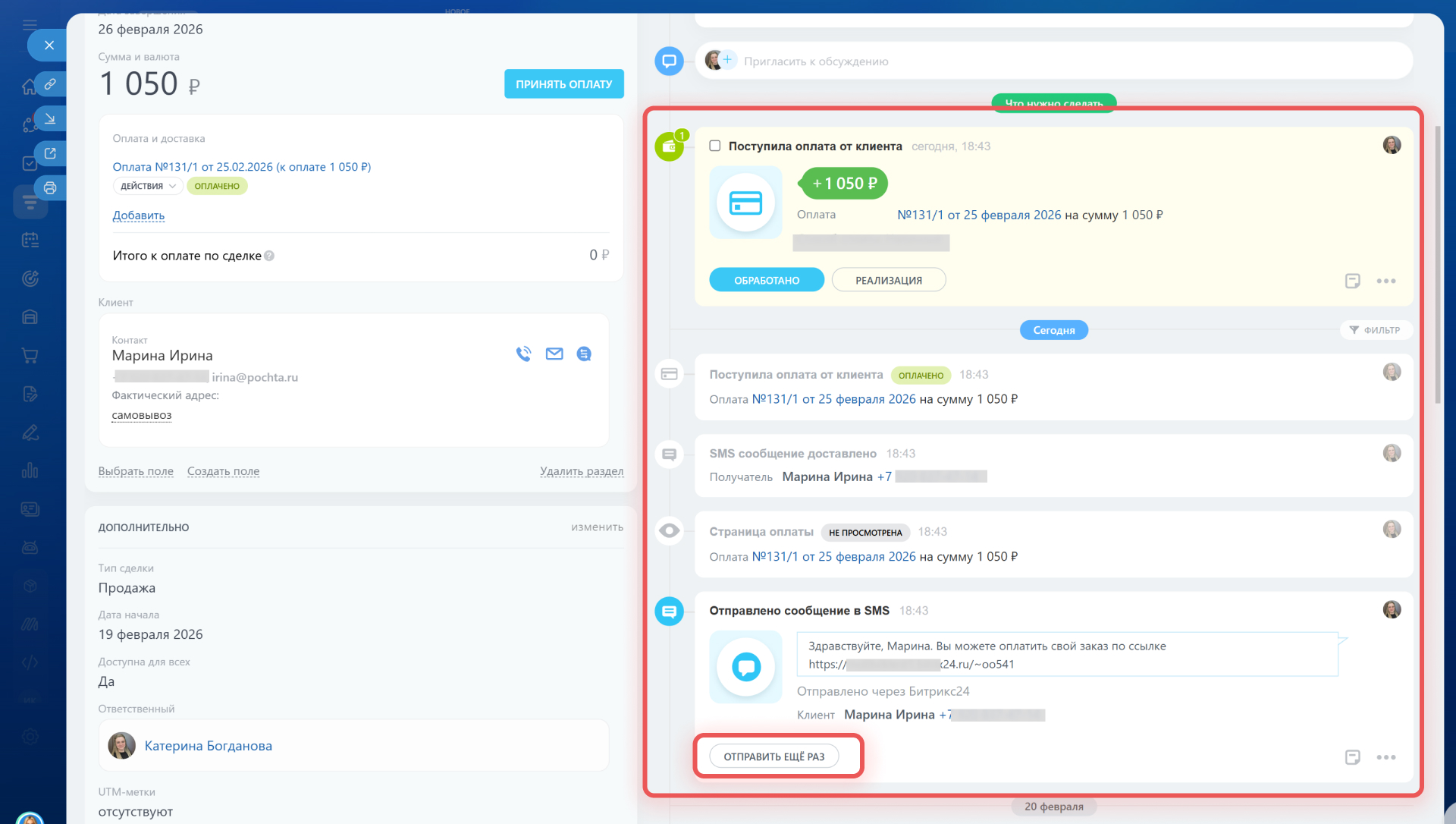
Task: Open chat messenger icon beside the contact
Action: [584, 354]
